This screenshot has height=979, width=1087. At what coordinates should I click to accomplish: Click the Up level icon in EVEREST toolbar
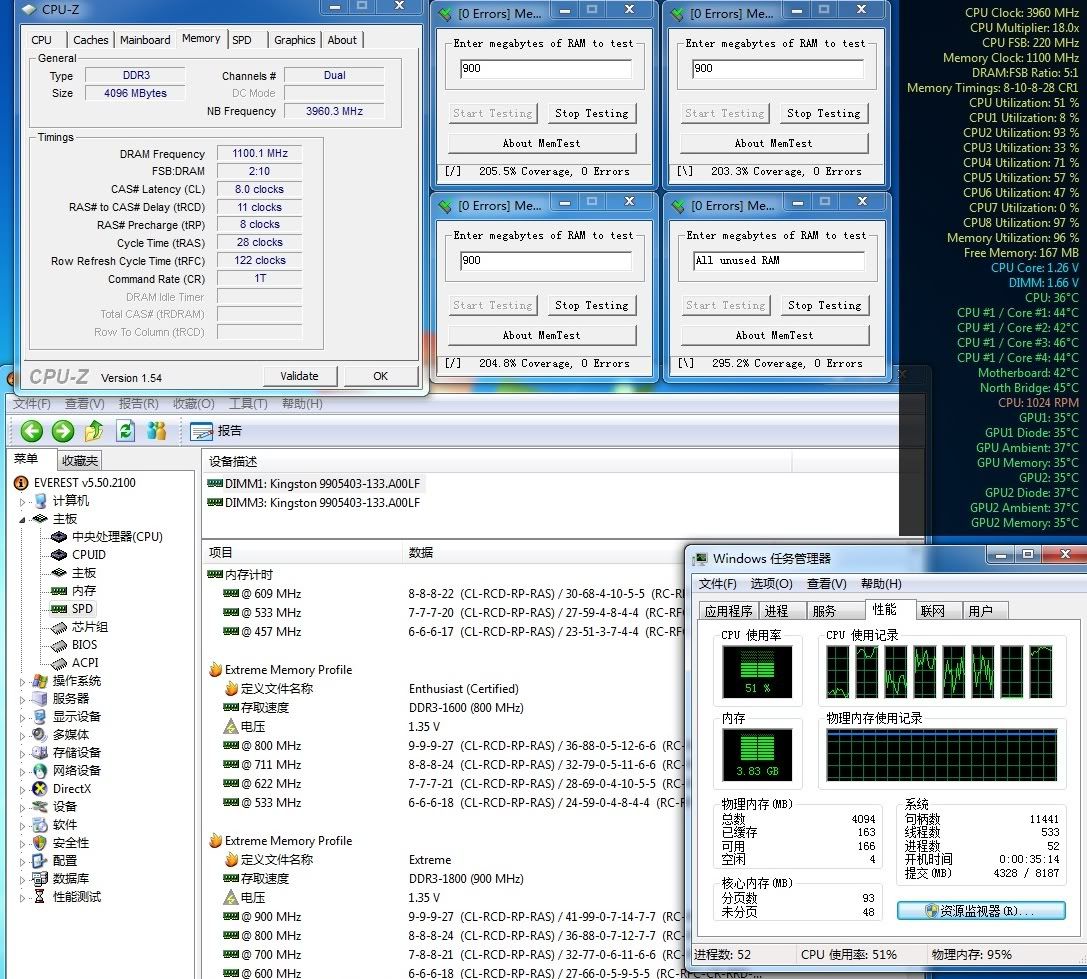click(x=94, y=431)
